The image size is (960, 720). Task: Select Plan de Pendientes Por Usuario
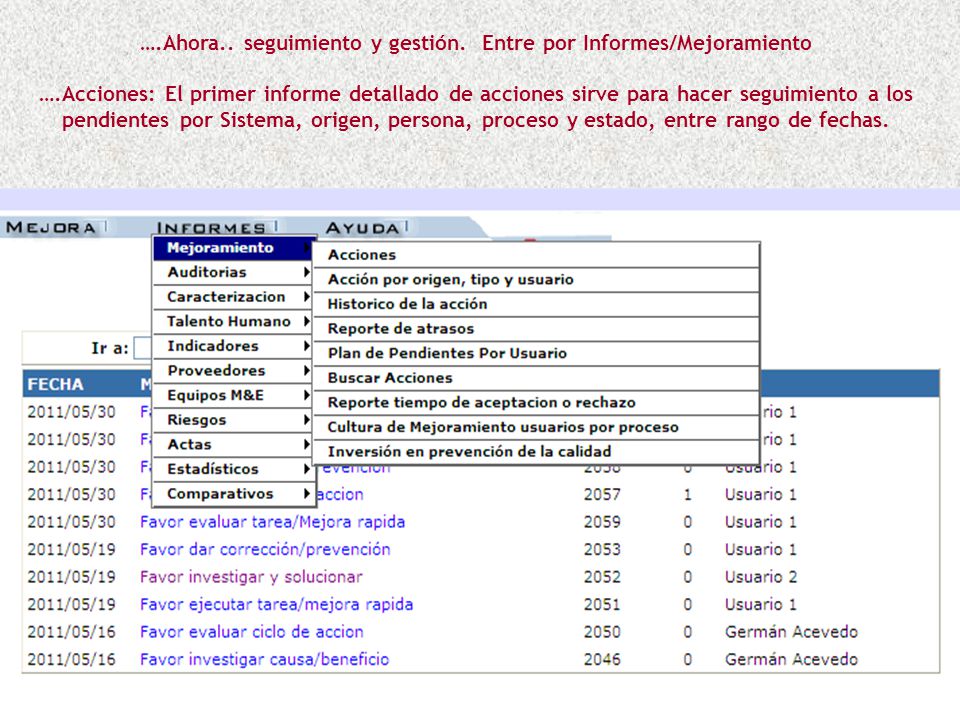coord(536,353)
